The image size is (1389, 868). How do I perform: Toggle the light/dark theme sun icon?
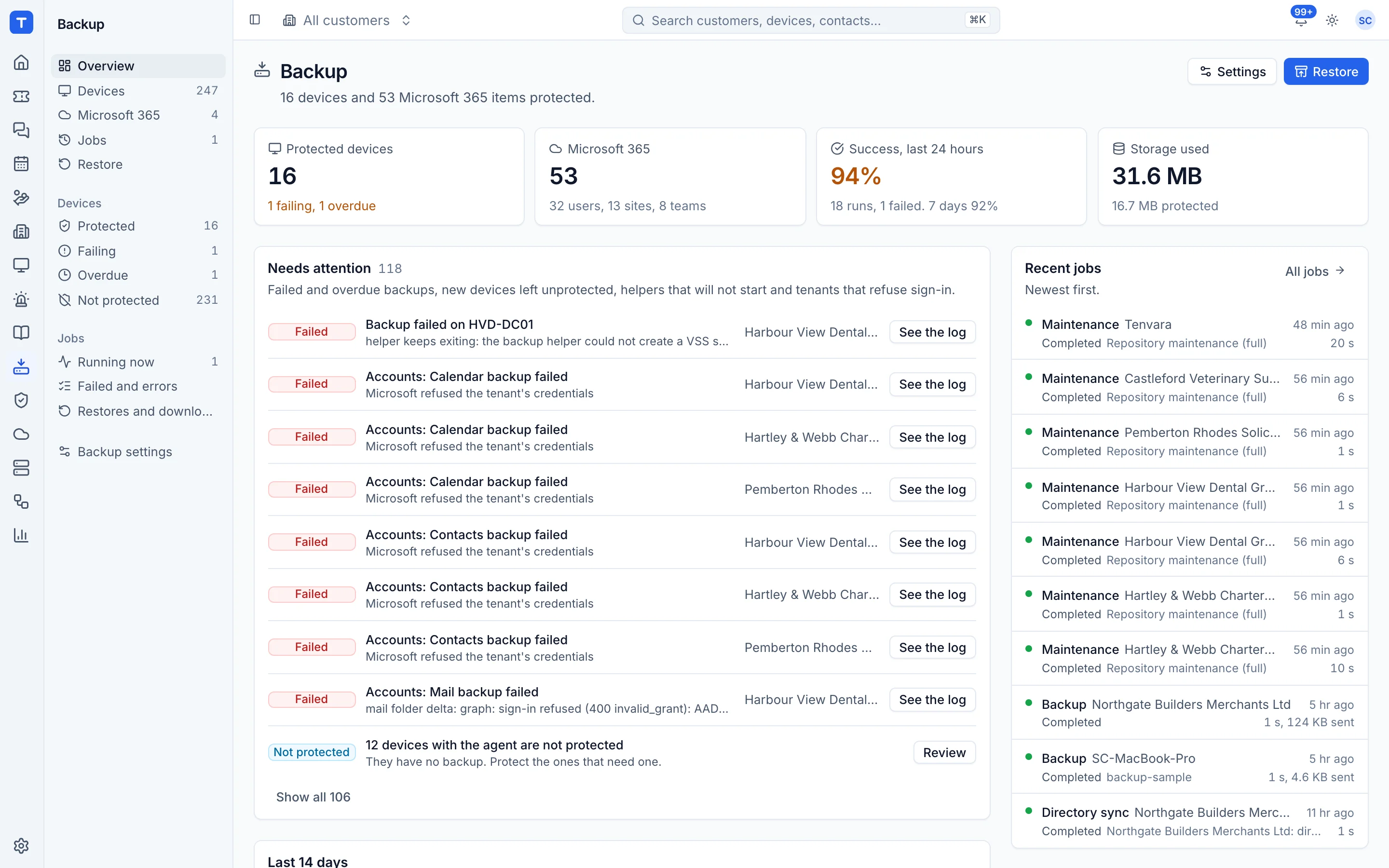[1332, 21]
